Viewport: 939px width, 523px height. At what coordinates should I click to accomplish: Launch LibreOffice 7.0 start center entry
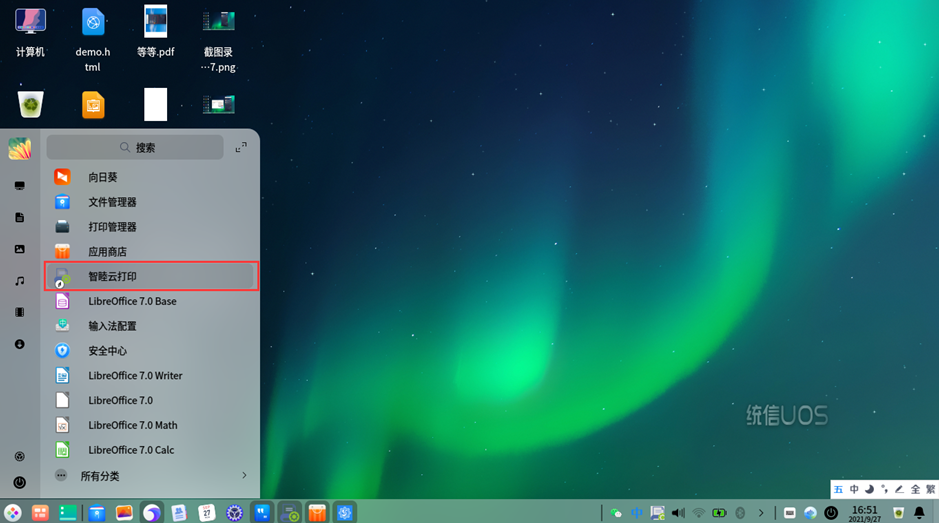pos(151,400)
